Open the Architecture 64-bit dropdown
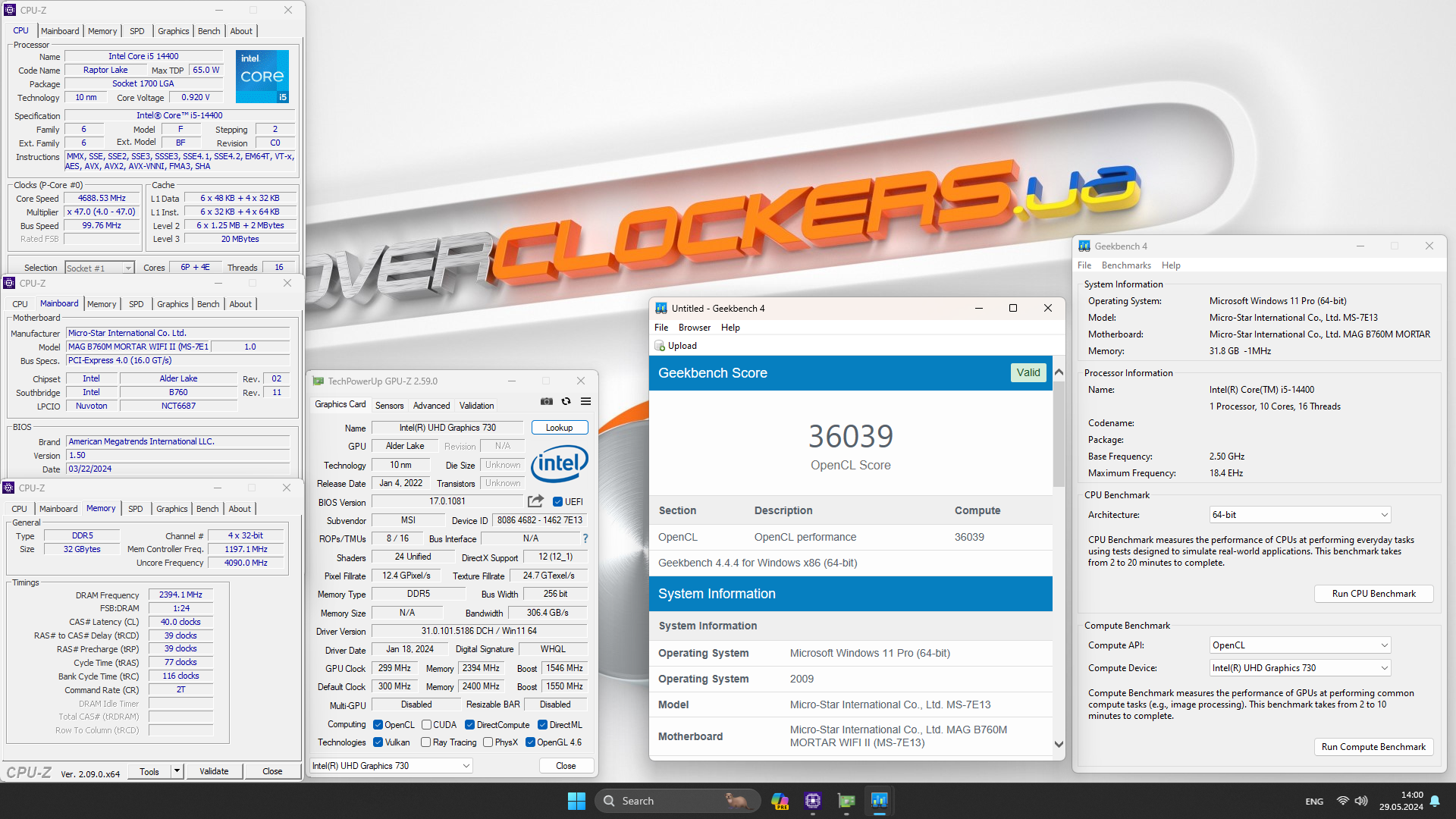 pos(1300,515)
